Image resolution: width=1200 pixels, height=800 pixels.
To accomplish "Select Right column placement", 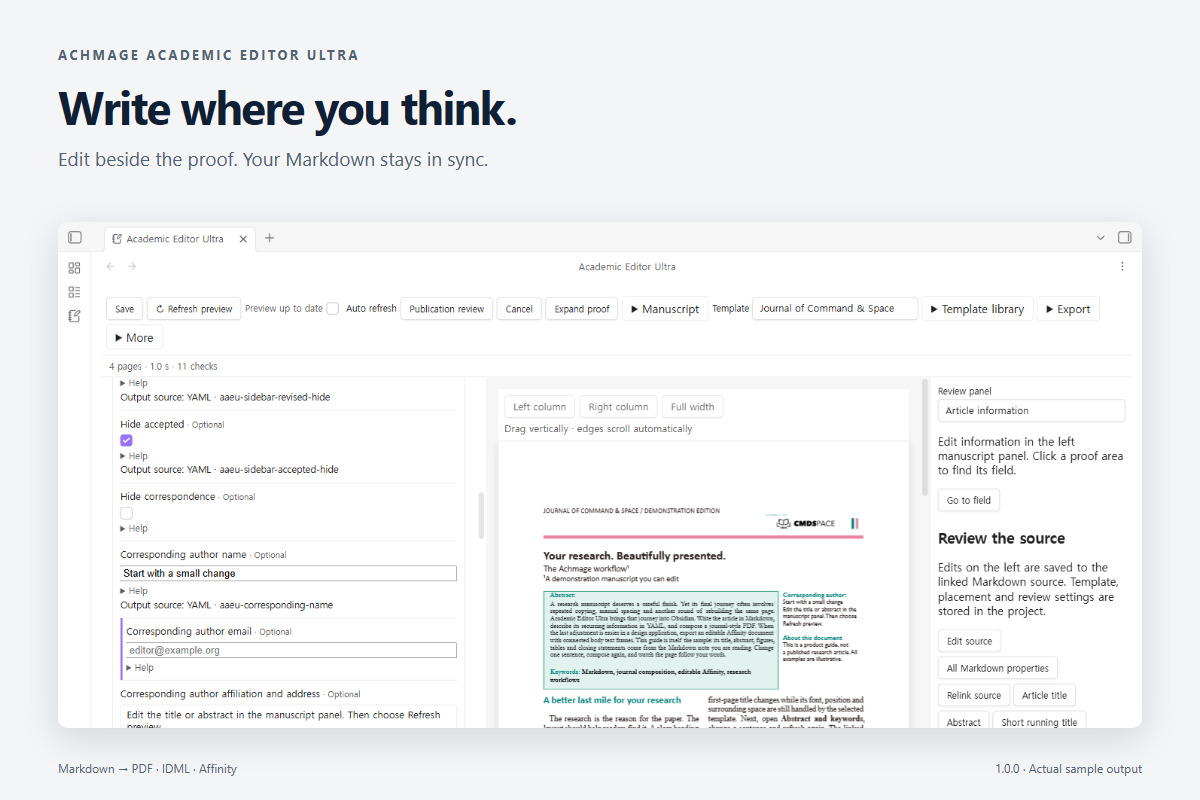I will coord(618,407).
